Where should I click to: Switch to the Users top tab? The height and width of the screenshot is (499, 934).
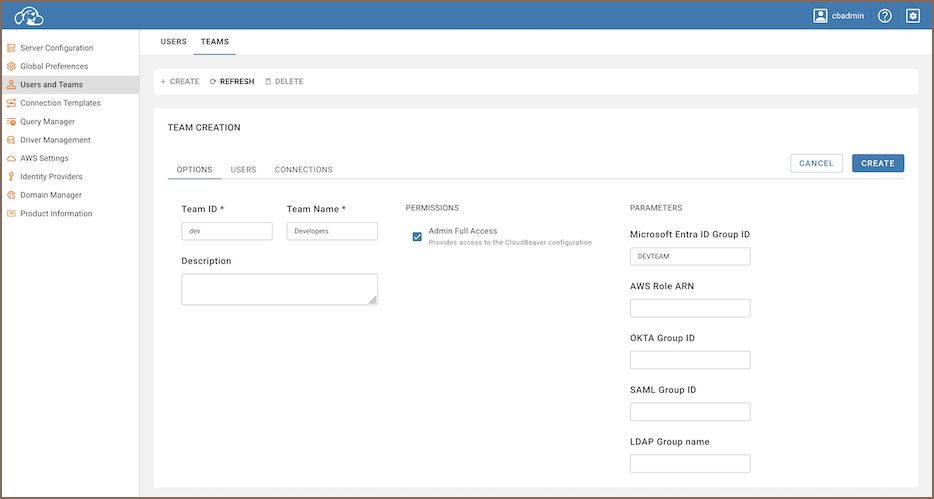174,42
